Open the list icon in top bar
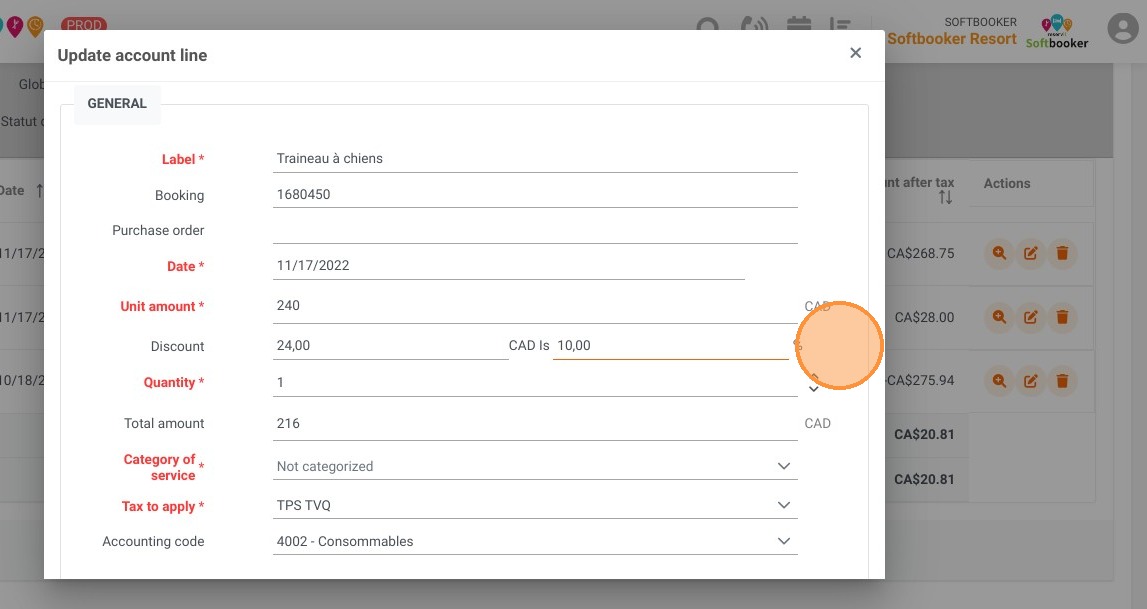1147x609 pixels. point(840,24)
